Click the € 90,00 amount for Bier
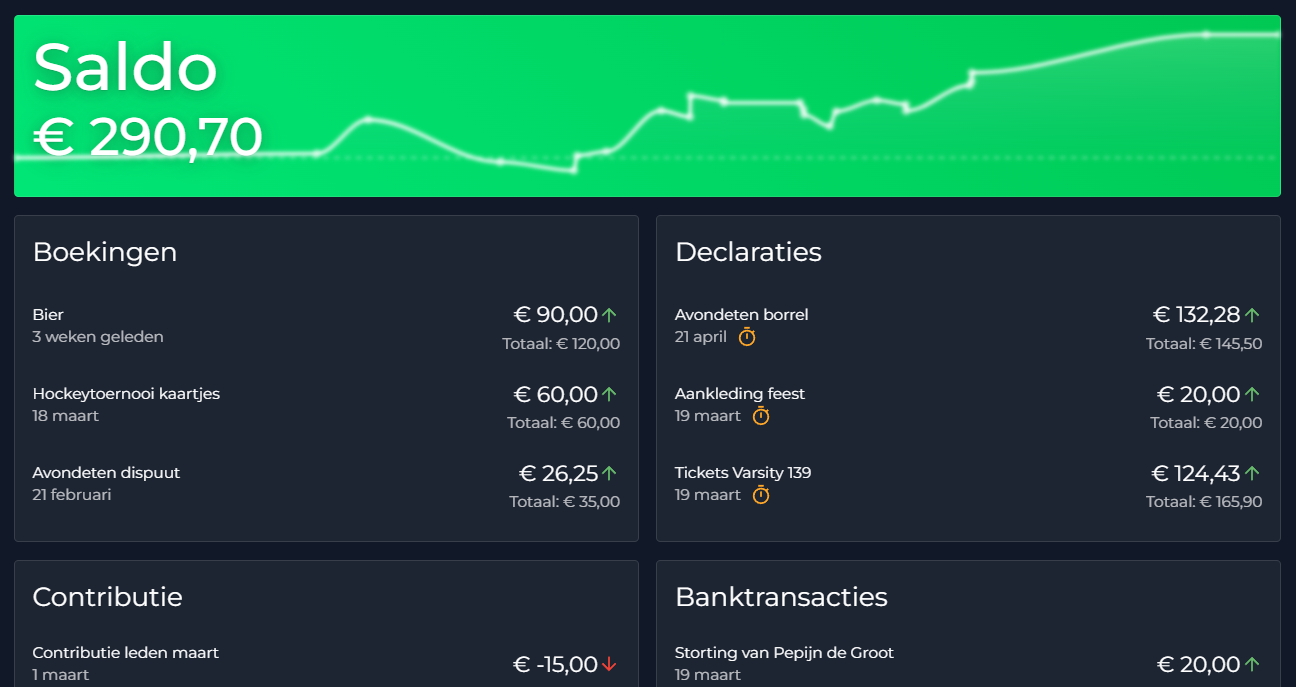Screen dimensions: 1296x687 [556, 315]
